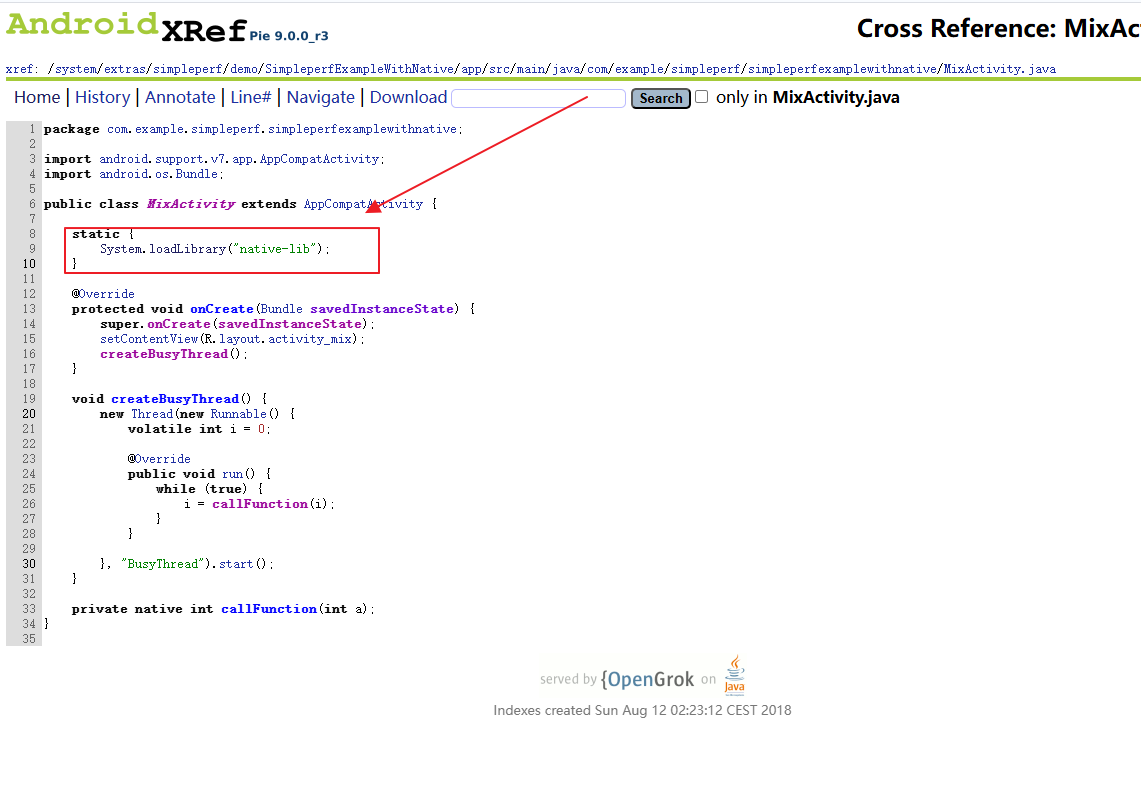1141x792 pixels.
Task: Click the loadLibrary reference on line 9
Action: click(188, 249)
